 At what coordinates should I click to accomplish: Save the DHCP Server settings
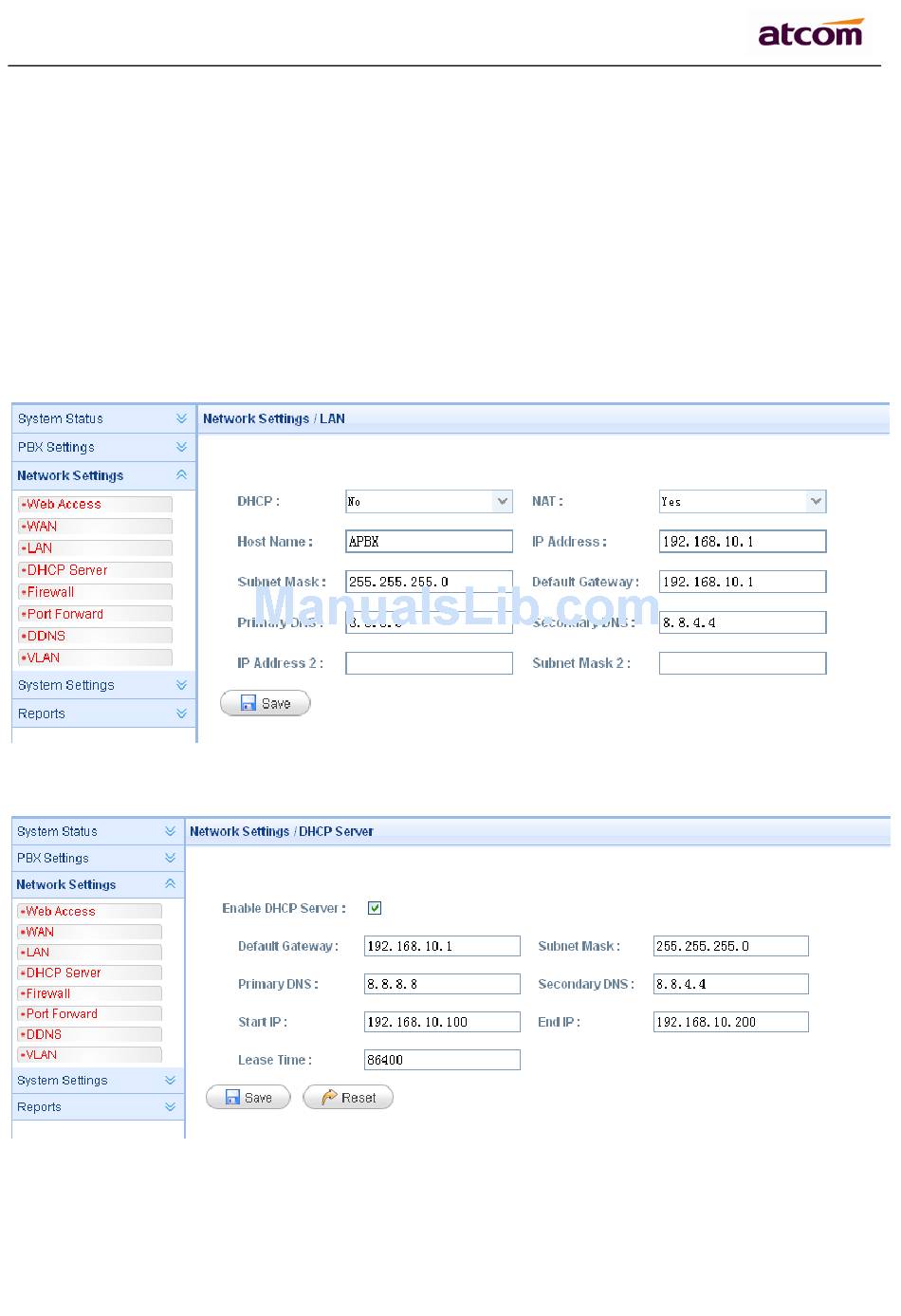tap(248, 1098)
